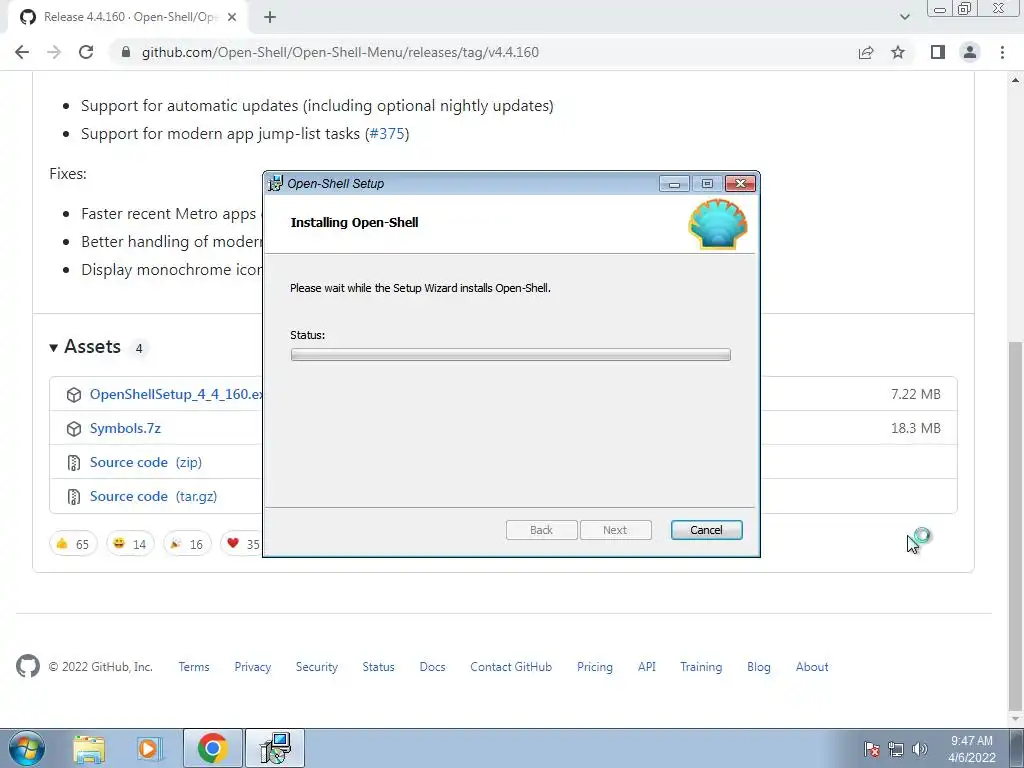Open the Chrome side panel icon

(938, 52)
